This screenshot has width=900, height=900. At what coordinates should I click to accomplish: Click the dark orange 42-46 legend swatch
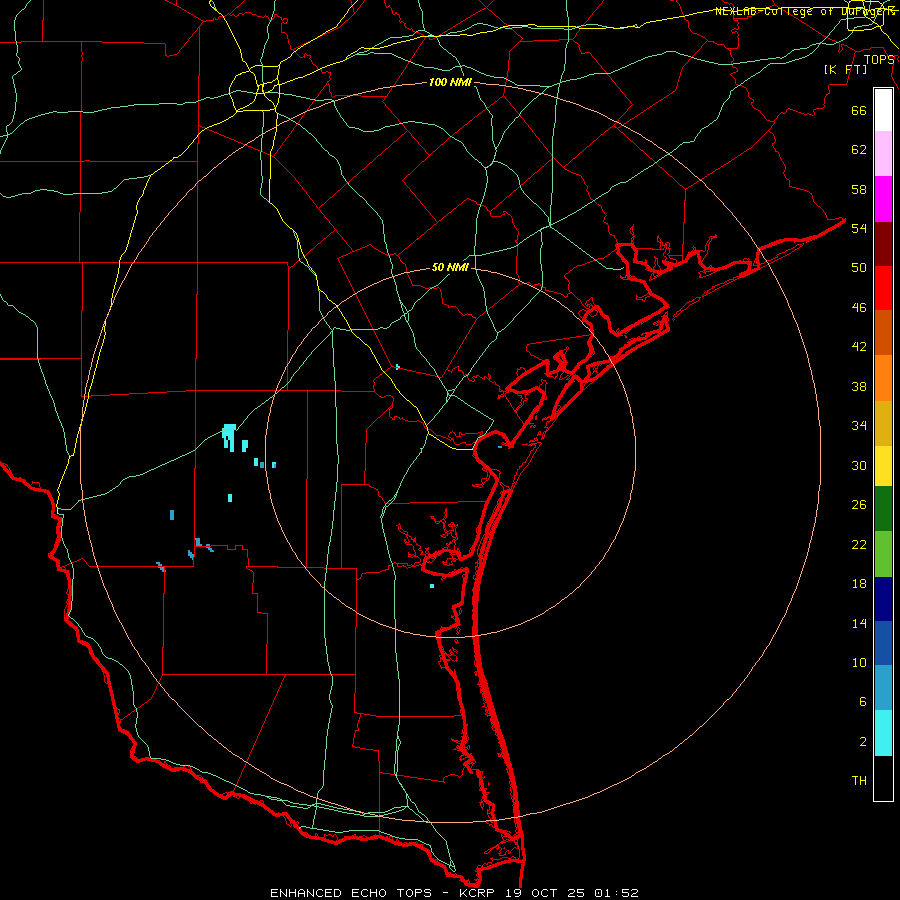(x=883, y=332)
